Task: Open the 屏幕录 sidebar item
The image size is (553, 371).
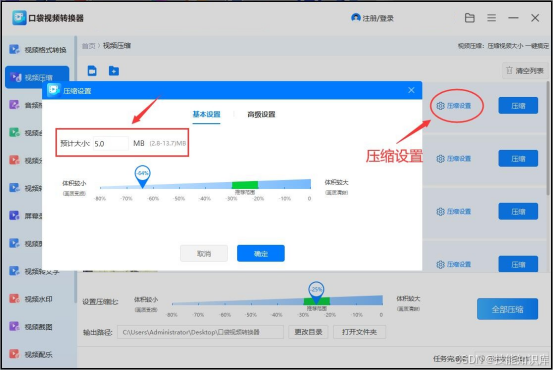Action: (25, 215)
